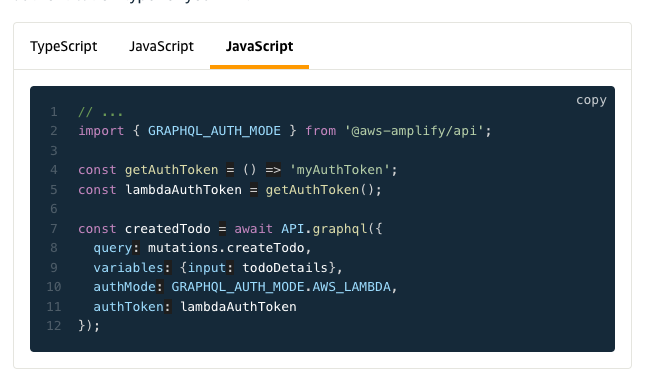Click the 'input' key on line 9
Screen dimensions: 647x382
tap(207, 268)
